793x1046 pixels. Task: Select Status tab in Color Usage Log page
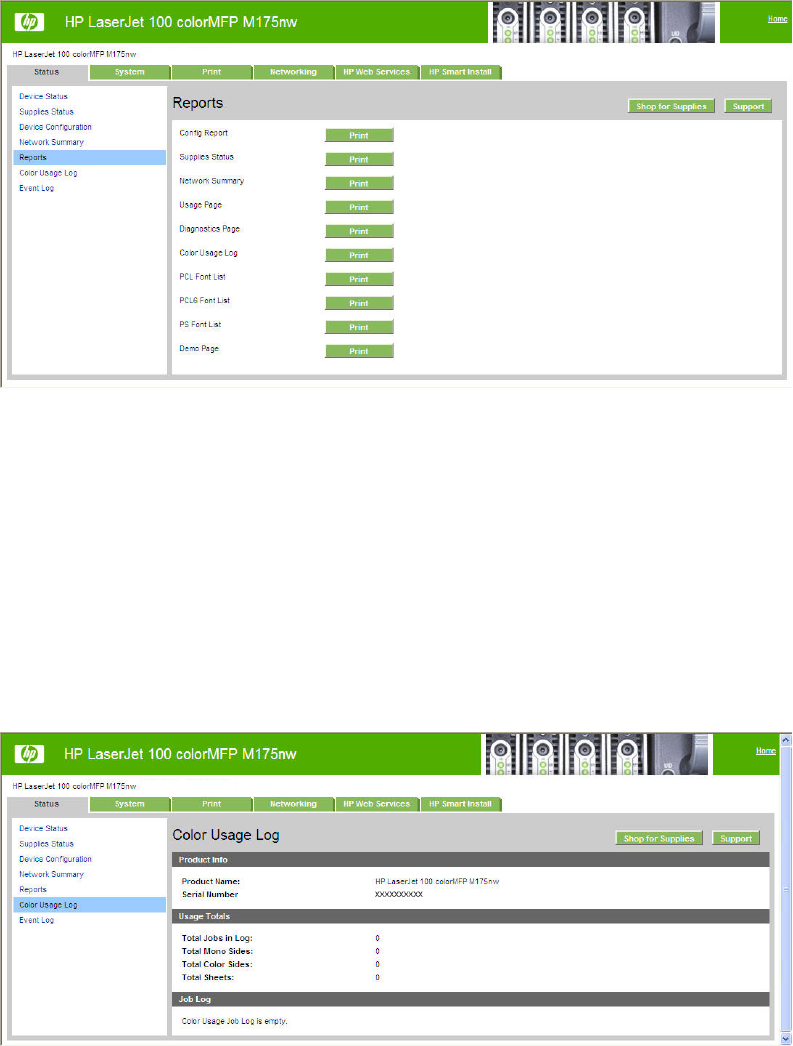[x=47, y=804]
